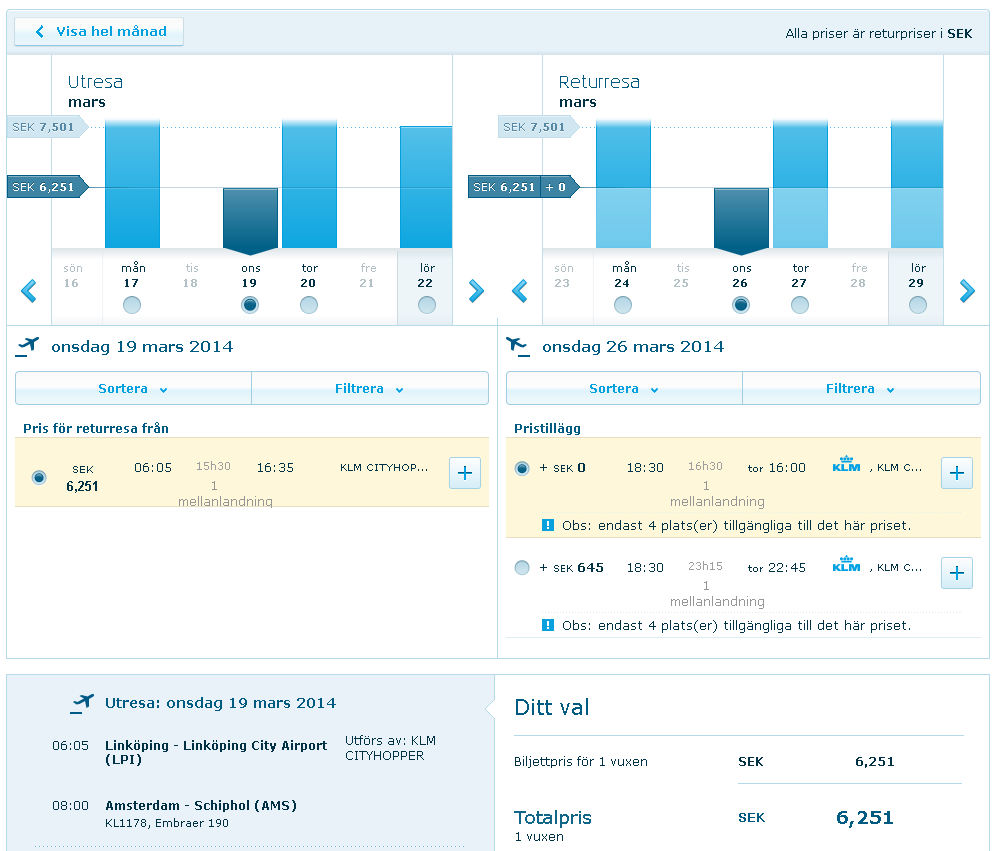Select outbound date Monday 17 radio button

pyautogui.click(x=132, y=305)
